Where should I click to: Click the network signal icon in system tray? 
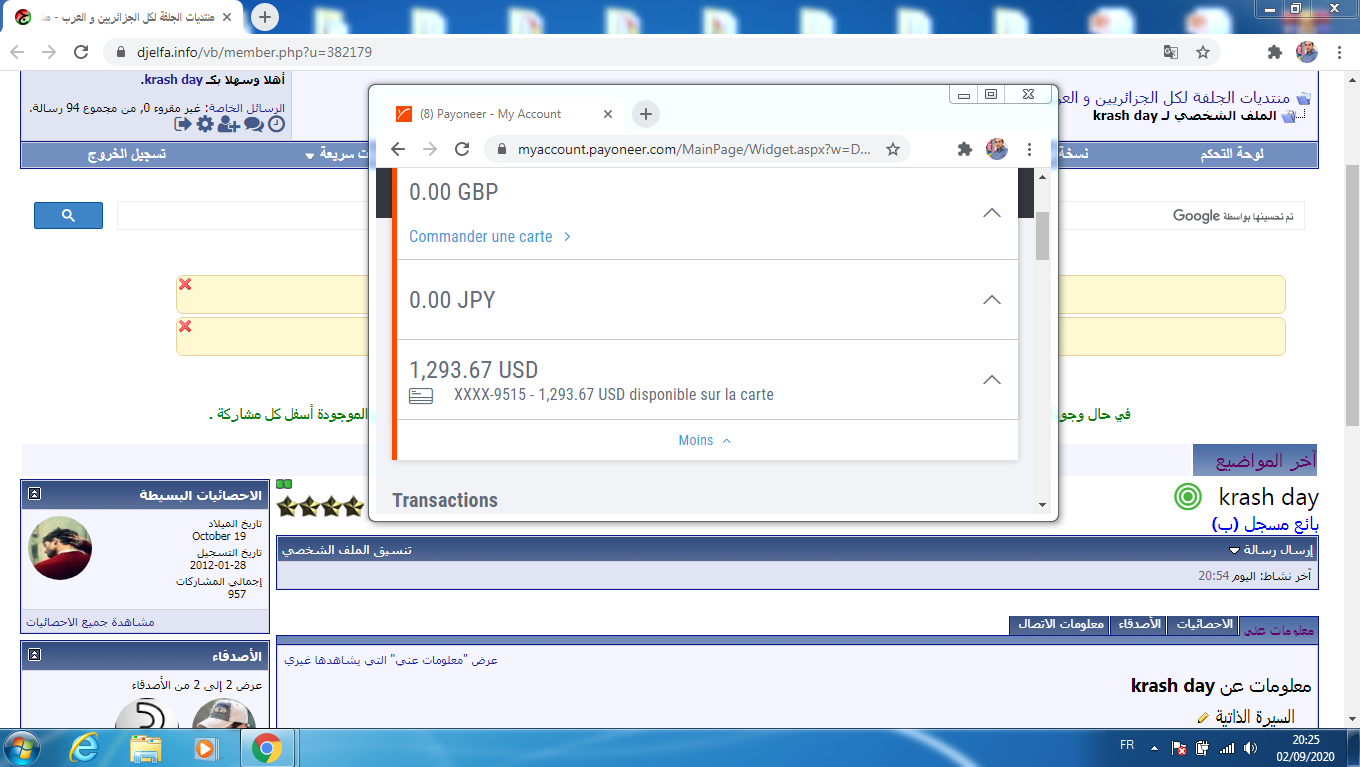click(x=1227, y=747)
